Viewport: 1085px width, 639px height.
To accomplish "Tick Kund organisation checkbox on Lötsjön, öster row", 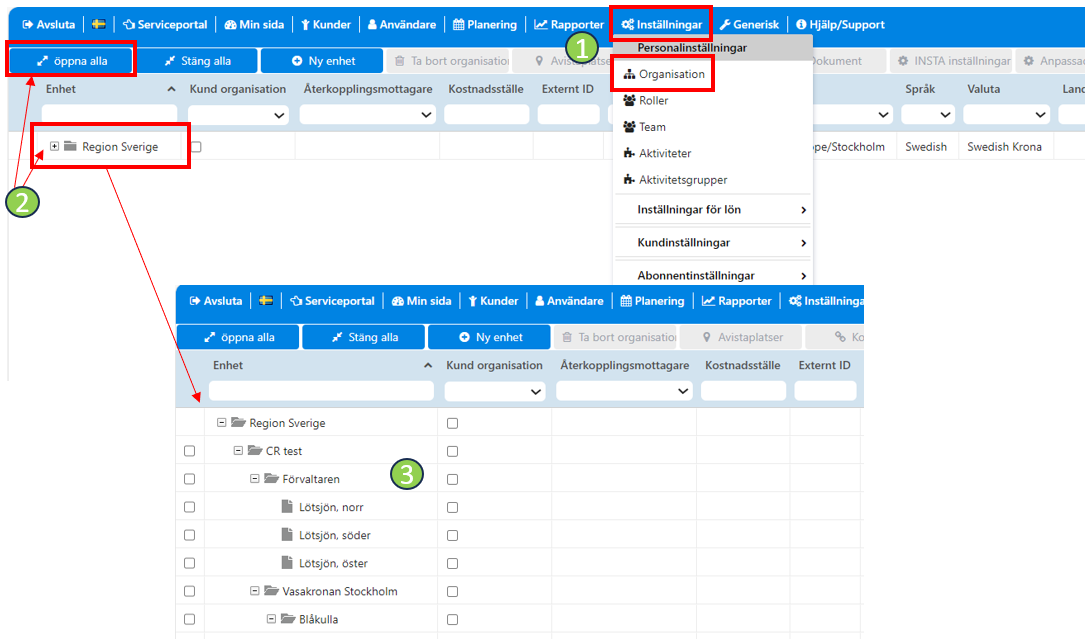I will click(x=453, y=564).
